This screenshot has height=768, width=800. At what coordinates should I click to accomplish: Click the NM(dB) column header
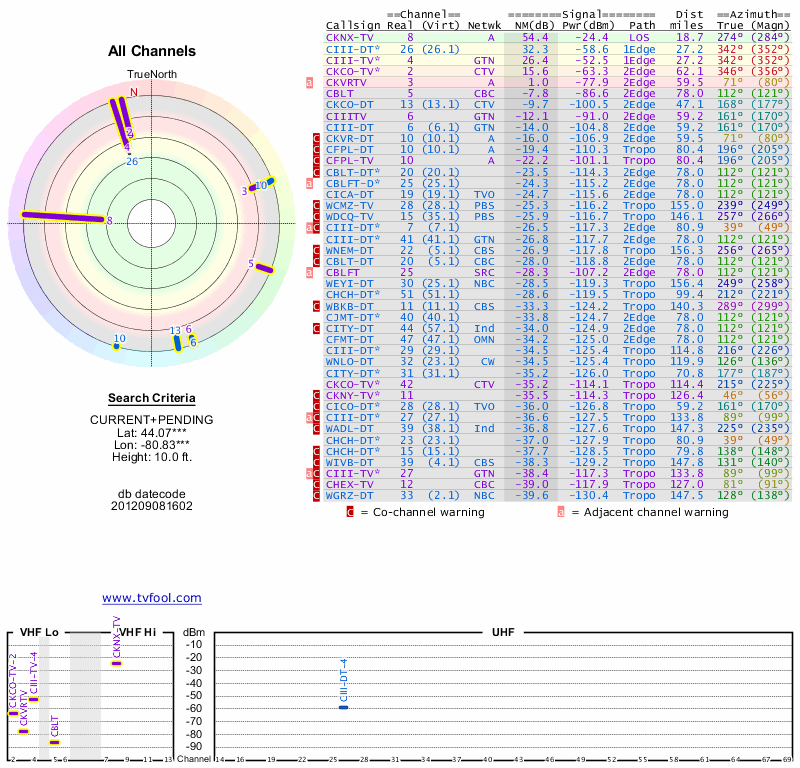(528, 25)
